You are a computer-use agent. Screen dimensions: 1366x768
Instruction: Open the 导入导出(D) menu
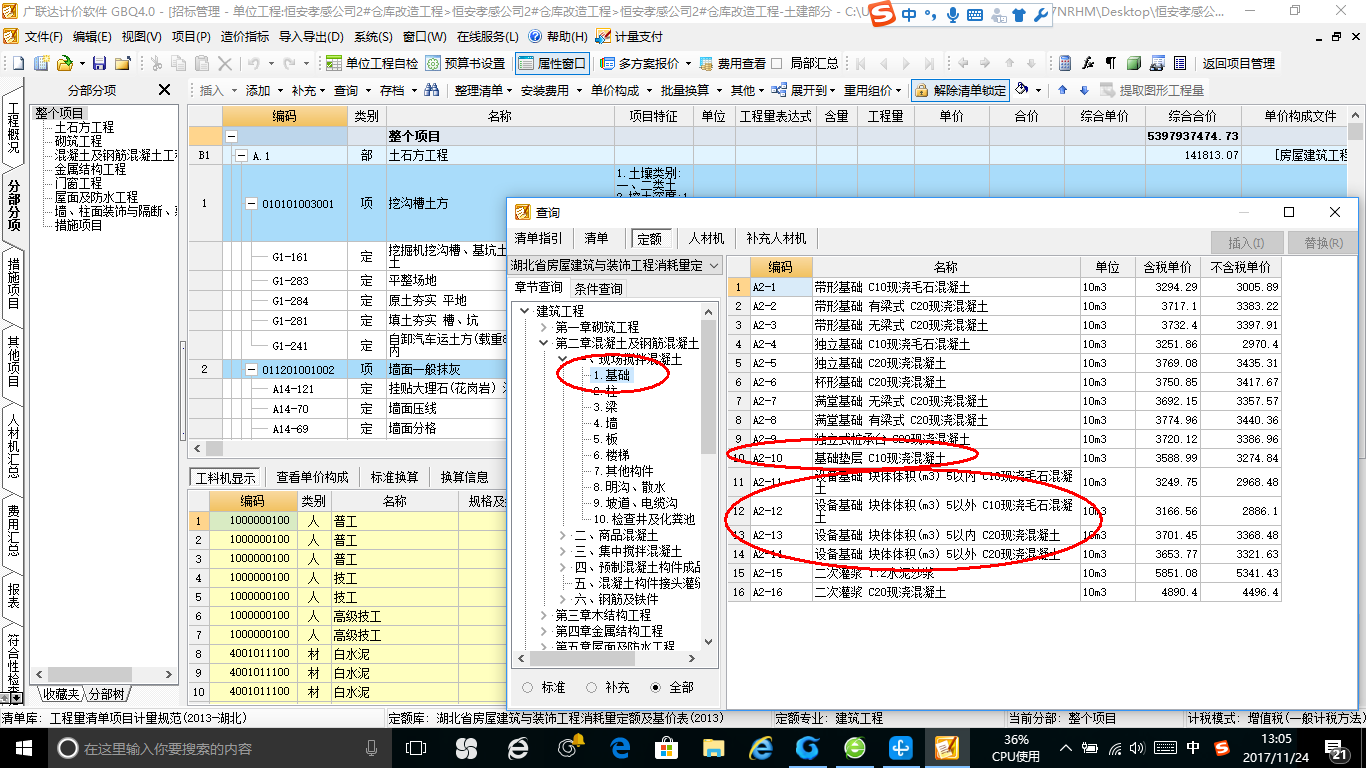(x=311, y=36)
